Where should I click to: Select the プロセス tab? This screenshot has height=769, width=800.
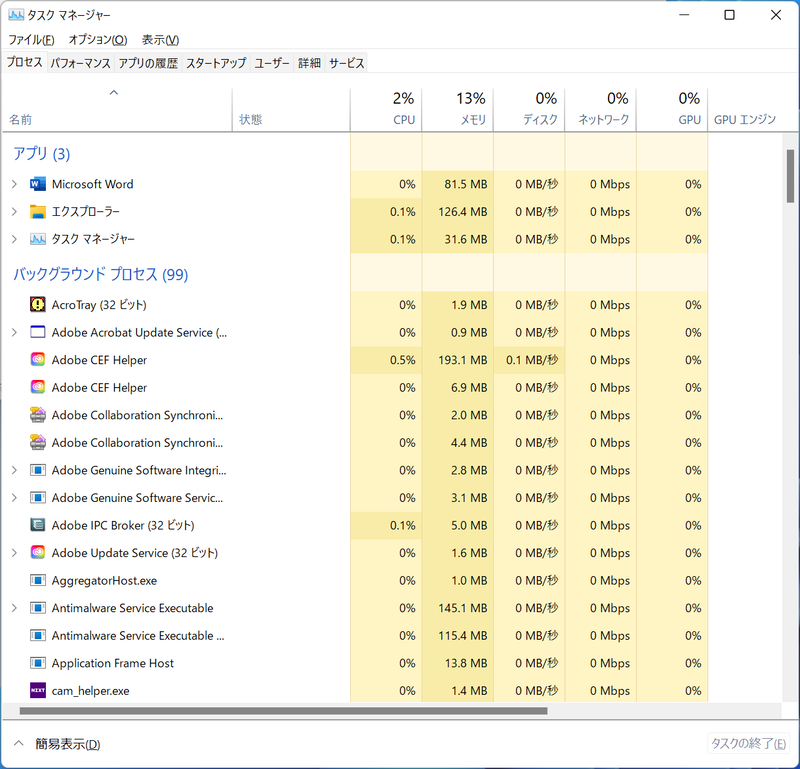pyautogui.click(x=24, y=62)
